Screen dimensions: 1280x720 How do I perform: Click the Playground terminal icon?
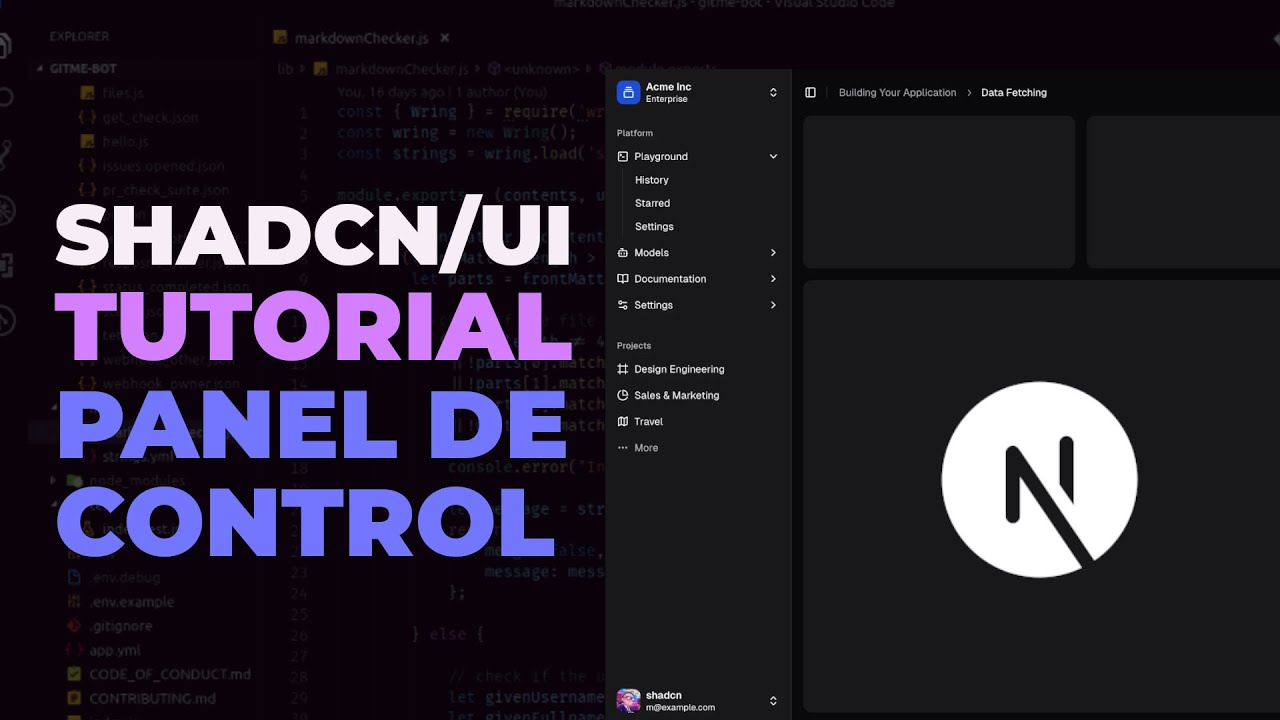tap(623, 157)
